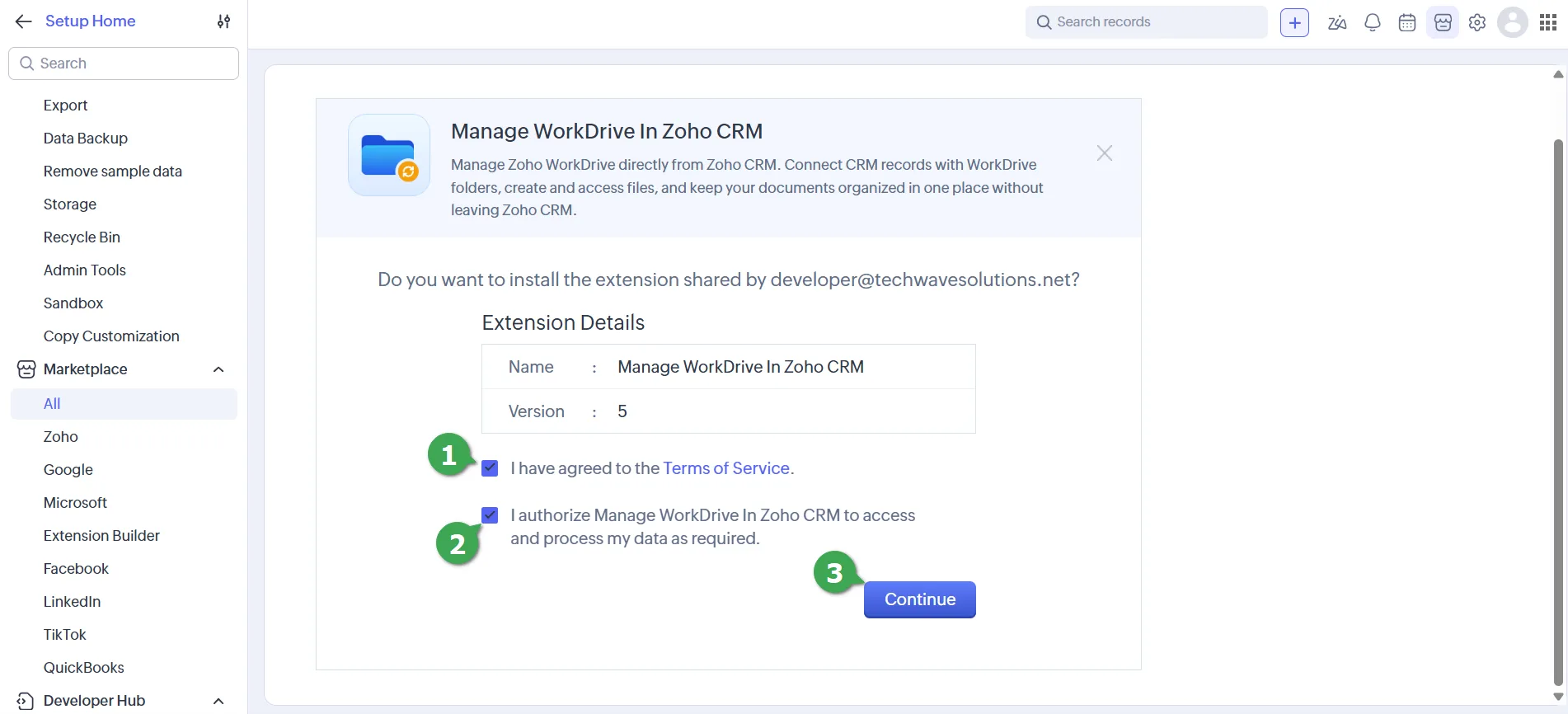1568x714 pixels.
Task: Close the Manage WorkDrive extension banner
Action: (x=1105, y=153)
